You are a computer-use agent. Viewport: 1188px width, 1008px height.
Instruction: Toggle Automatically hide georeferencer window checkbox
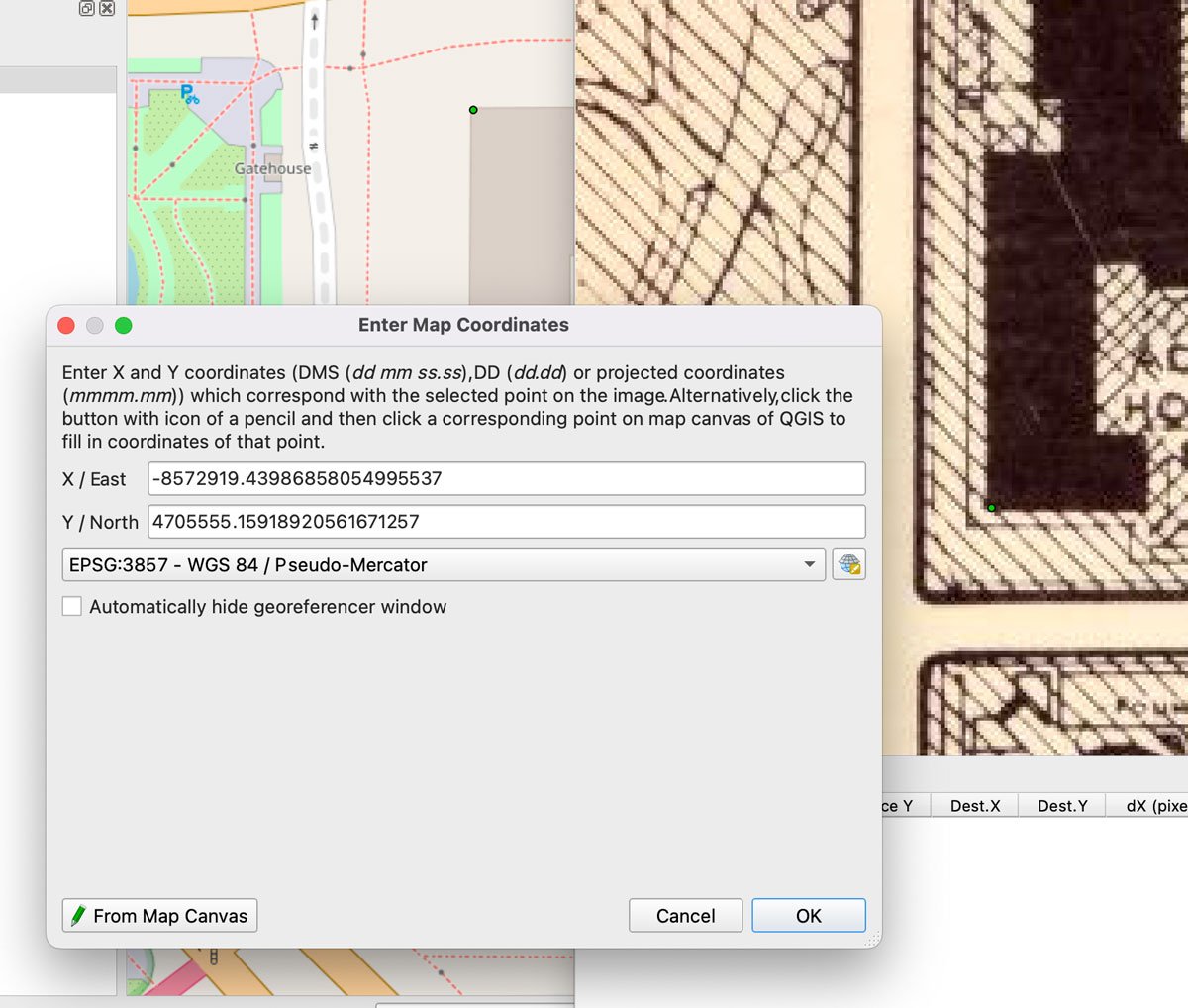[x=72, y=606]
